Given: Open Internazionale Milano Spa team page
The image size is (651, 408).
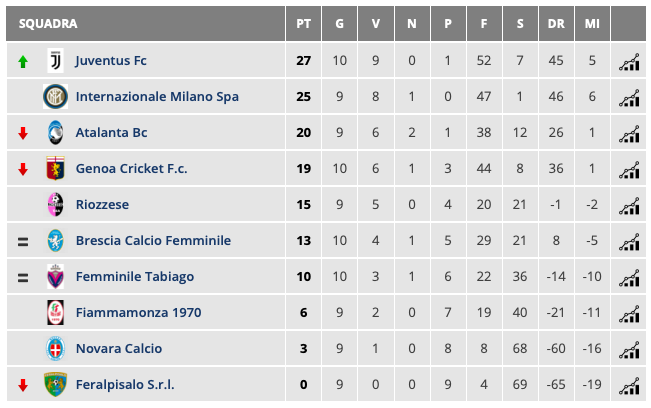Looking at the screenshot, I should pyautogui.click(x=157, y=97).
